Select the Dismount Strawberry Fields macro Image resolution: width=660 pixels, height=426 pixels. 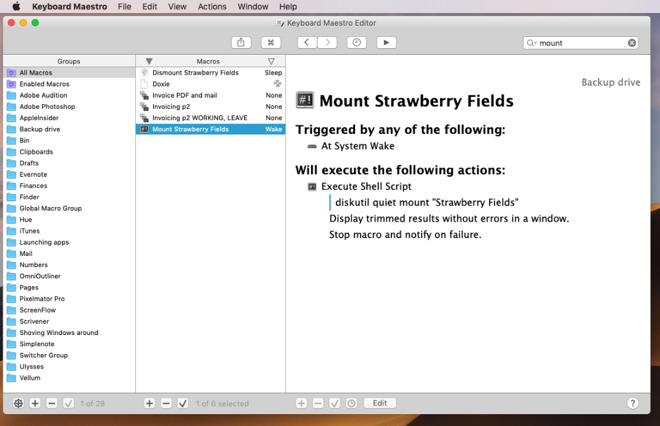[x=210, y=73]
